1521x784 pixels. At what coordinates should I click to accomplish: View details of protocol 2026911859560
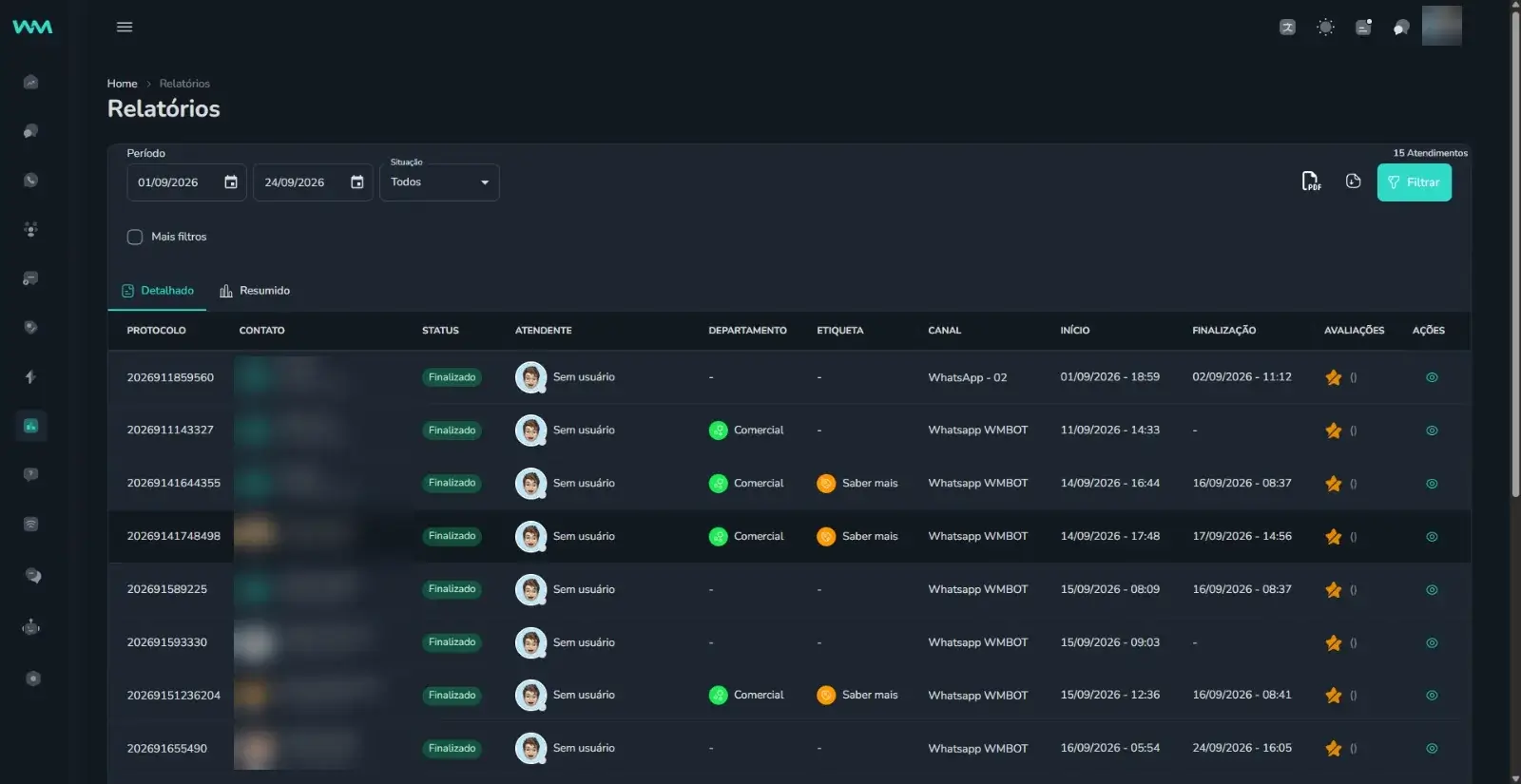pos(1432,377)
